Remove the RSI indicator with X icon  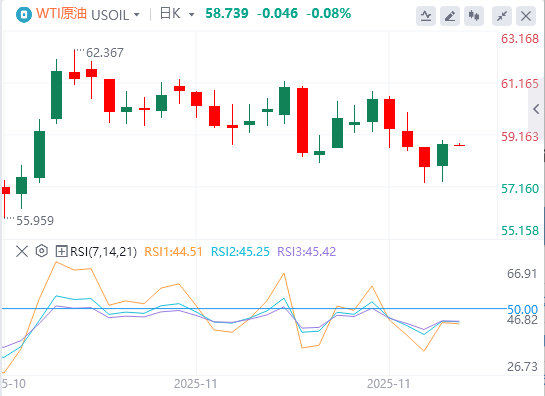[22, 251]
